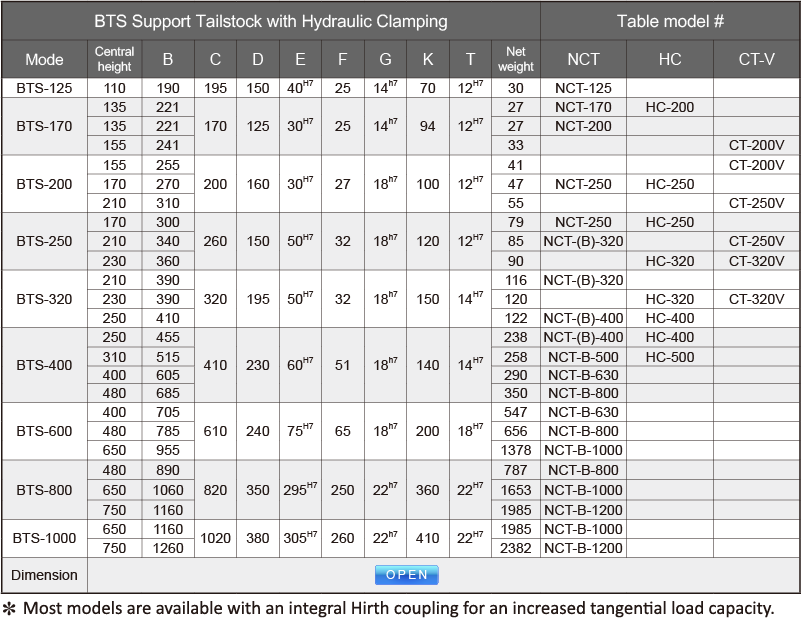This screenshot has height=623, width=801.
Task: Click the Central height column header
Action: click(x=114, y=59)
